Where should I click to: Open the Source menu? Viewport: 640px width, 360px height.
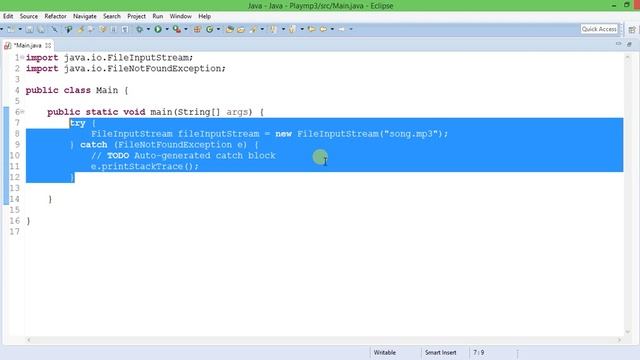pos(29,16)
